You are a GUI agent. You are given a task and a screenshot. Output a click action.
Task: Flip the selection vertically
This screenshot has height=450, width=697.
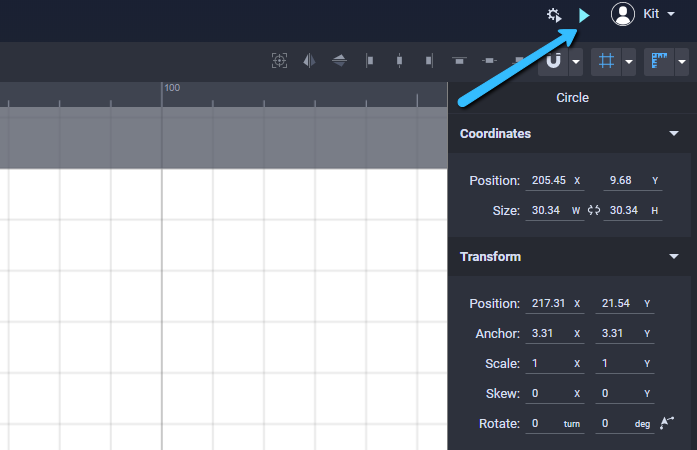coord(340,60)
